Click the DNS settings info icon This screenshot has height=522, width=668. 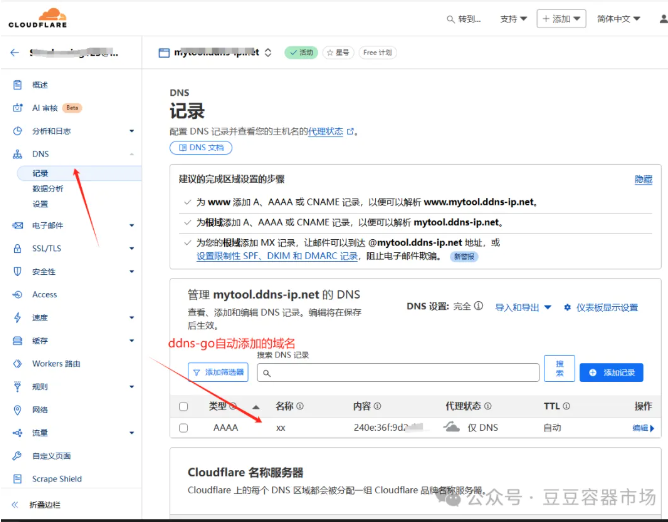[x=478, y=306]
